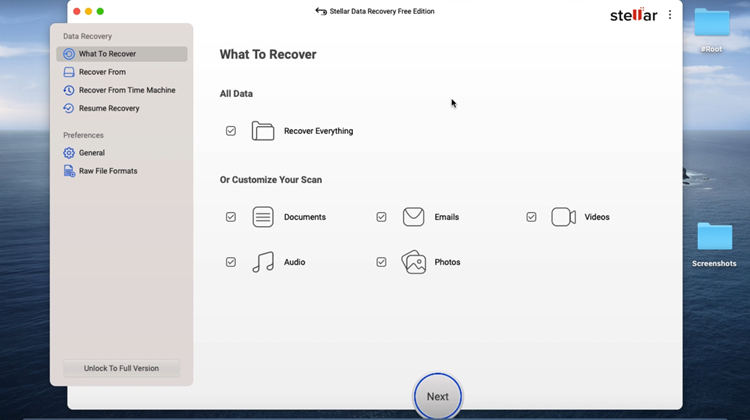This screenshot has width=750, height=420.
Task: Click the Recover From drive icon
Action: pos(69,72)
